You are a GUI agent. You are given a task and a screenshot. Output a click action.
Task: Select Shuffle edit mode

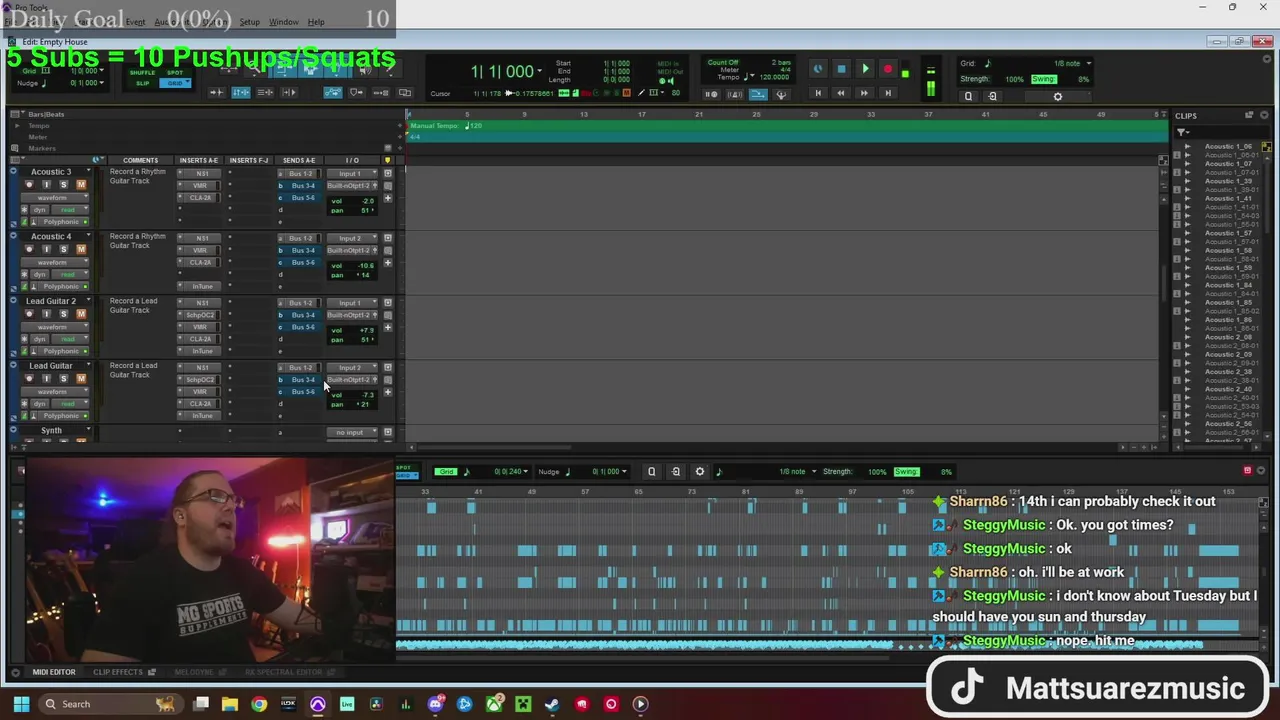tap(143, 73)
